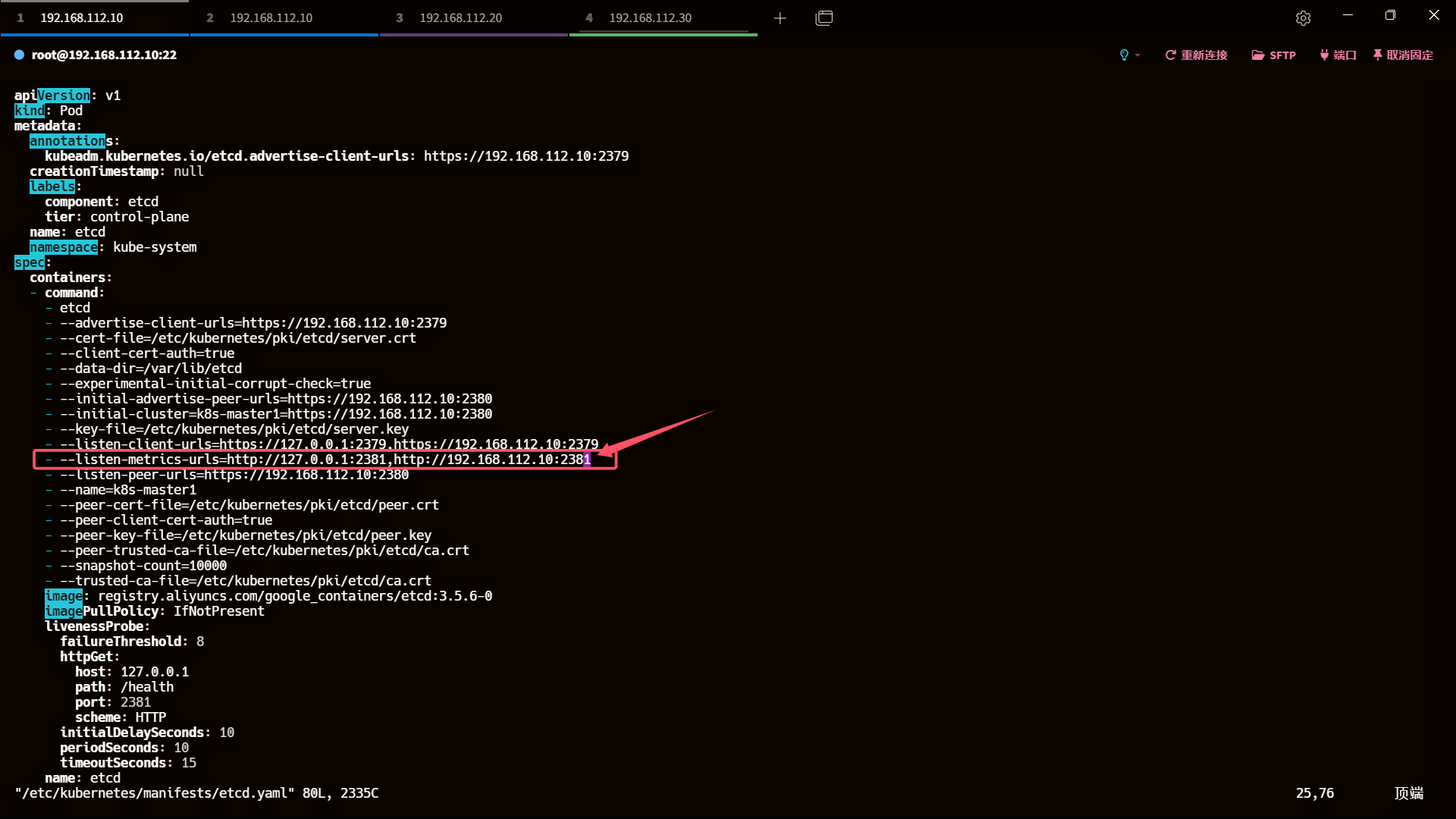Restore down the window
This screenshot has width=1456, height=819.
pyautogui.click(x=1390, y=15)
